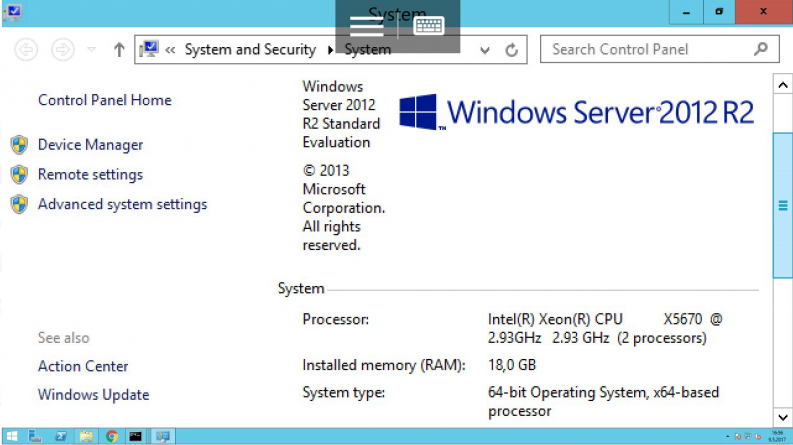Go up one level with the up arrow
793x445 pixels.
(119, 50)
